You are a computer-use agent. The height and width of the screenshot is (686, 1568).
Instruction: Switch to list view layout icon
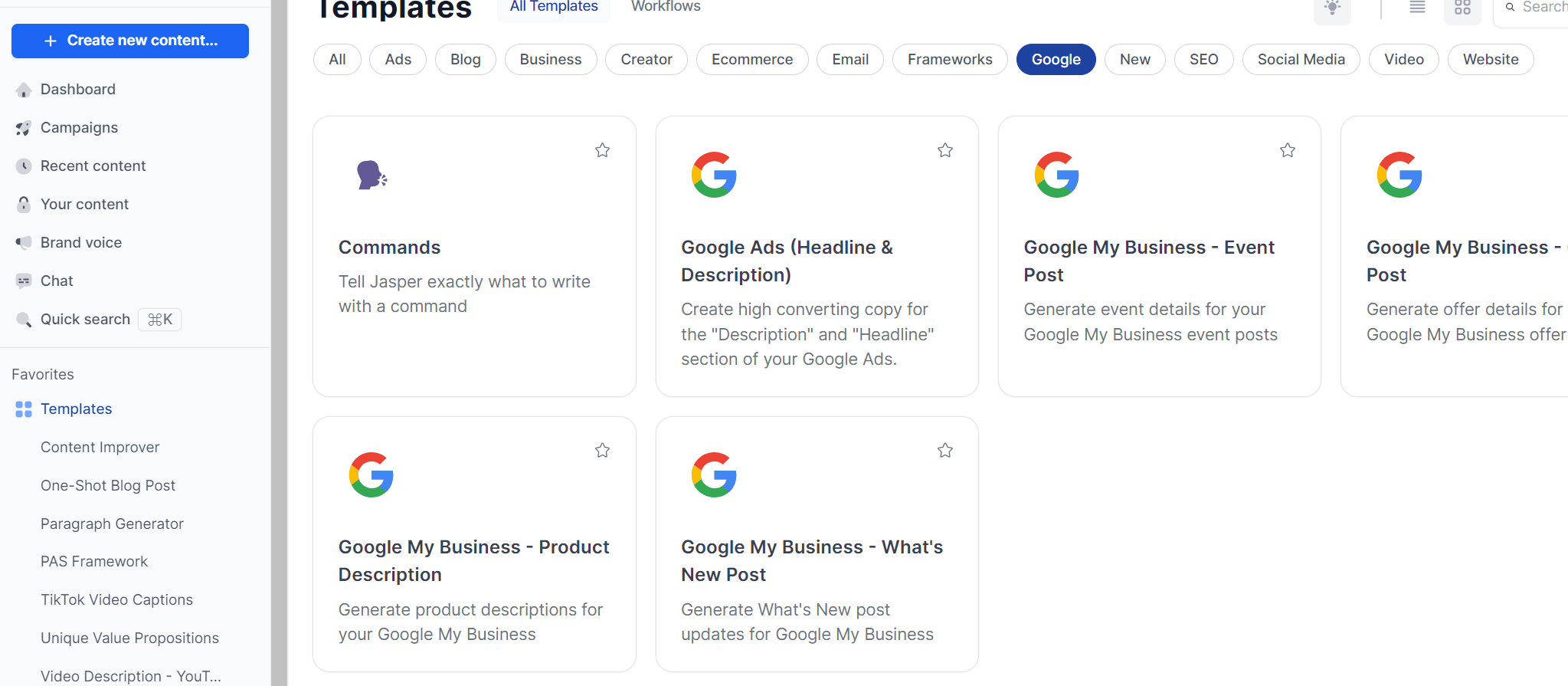(1417, 8)
